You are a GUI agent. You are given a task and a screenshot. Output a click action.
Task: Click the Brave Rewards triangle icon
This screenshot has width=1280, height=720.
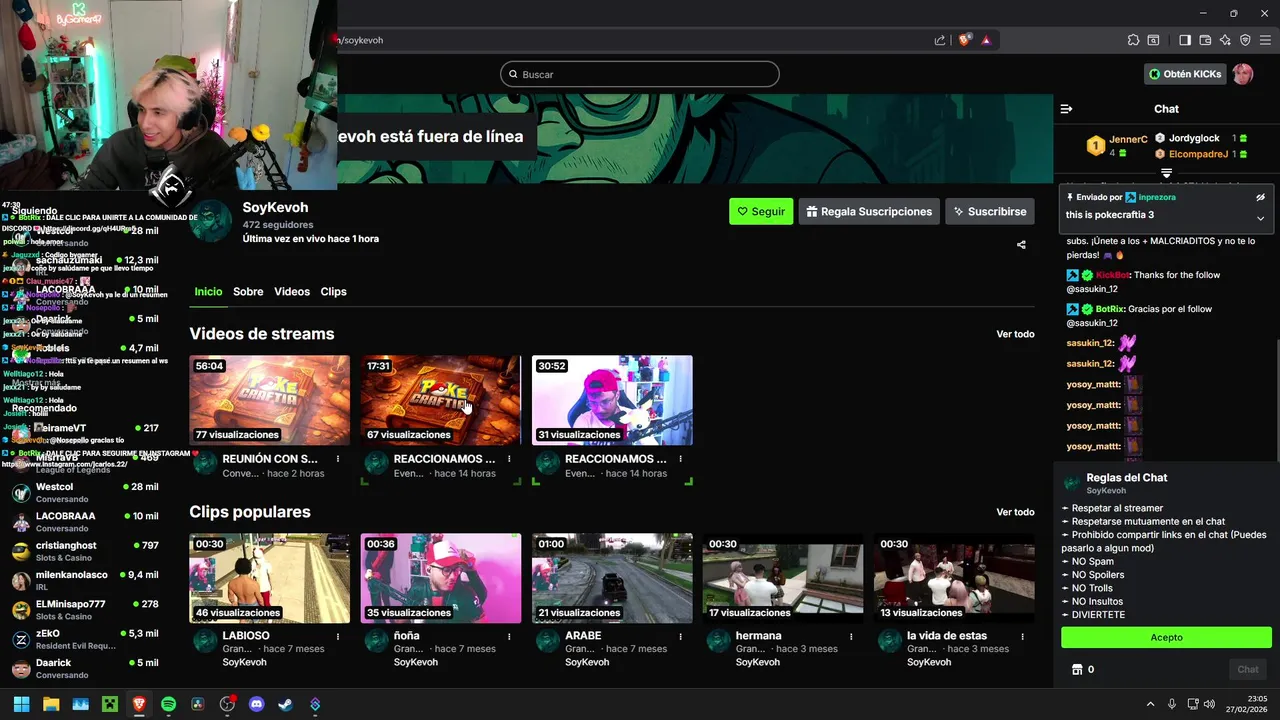coord(986,40)
